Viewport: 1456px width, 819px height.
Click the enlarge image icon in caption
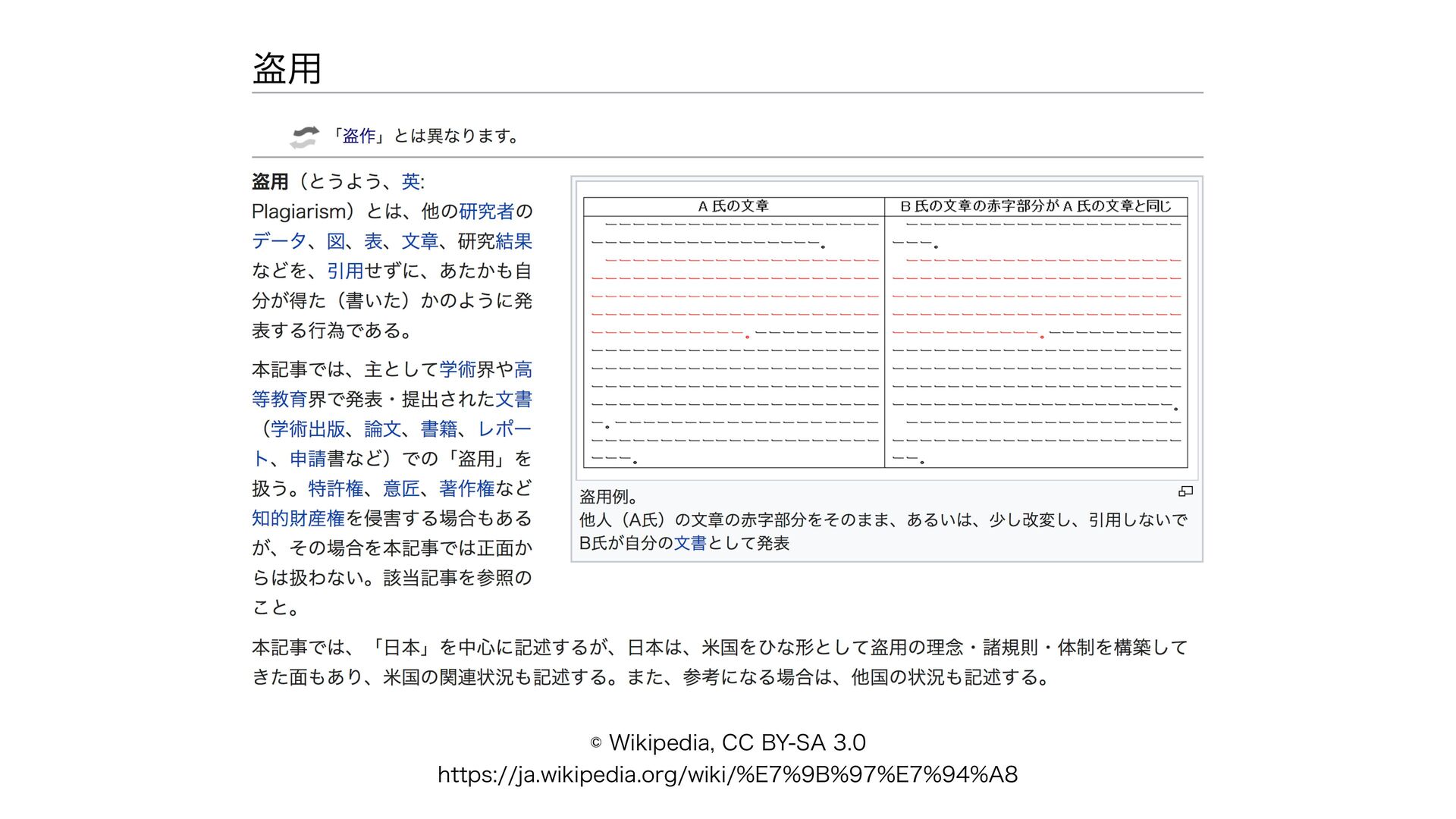(1185, 491)
